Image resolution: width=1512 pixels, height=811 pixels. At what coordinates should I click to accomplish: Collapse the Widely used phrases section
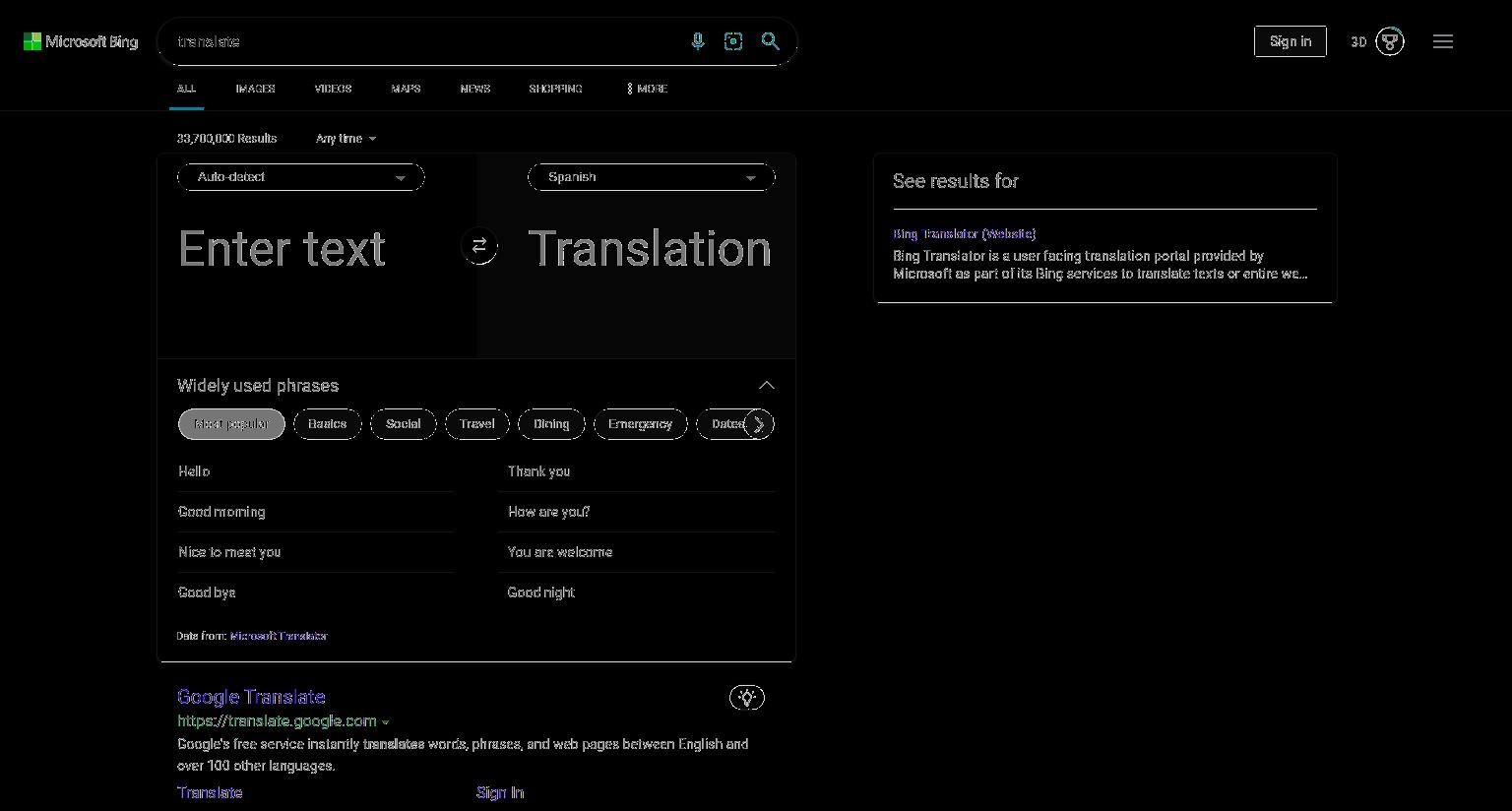(x=767, y=385)
